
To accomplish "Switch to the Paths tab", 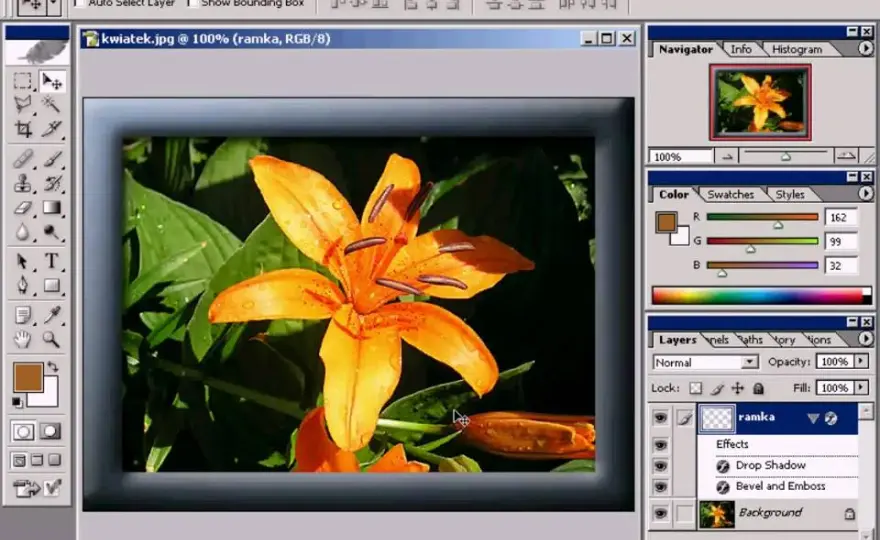I will (750, 340).
